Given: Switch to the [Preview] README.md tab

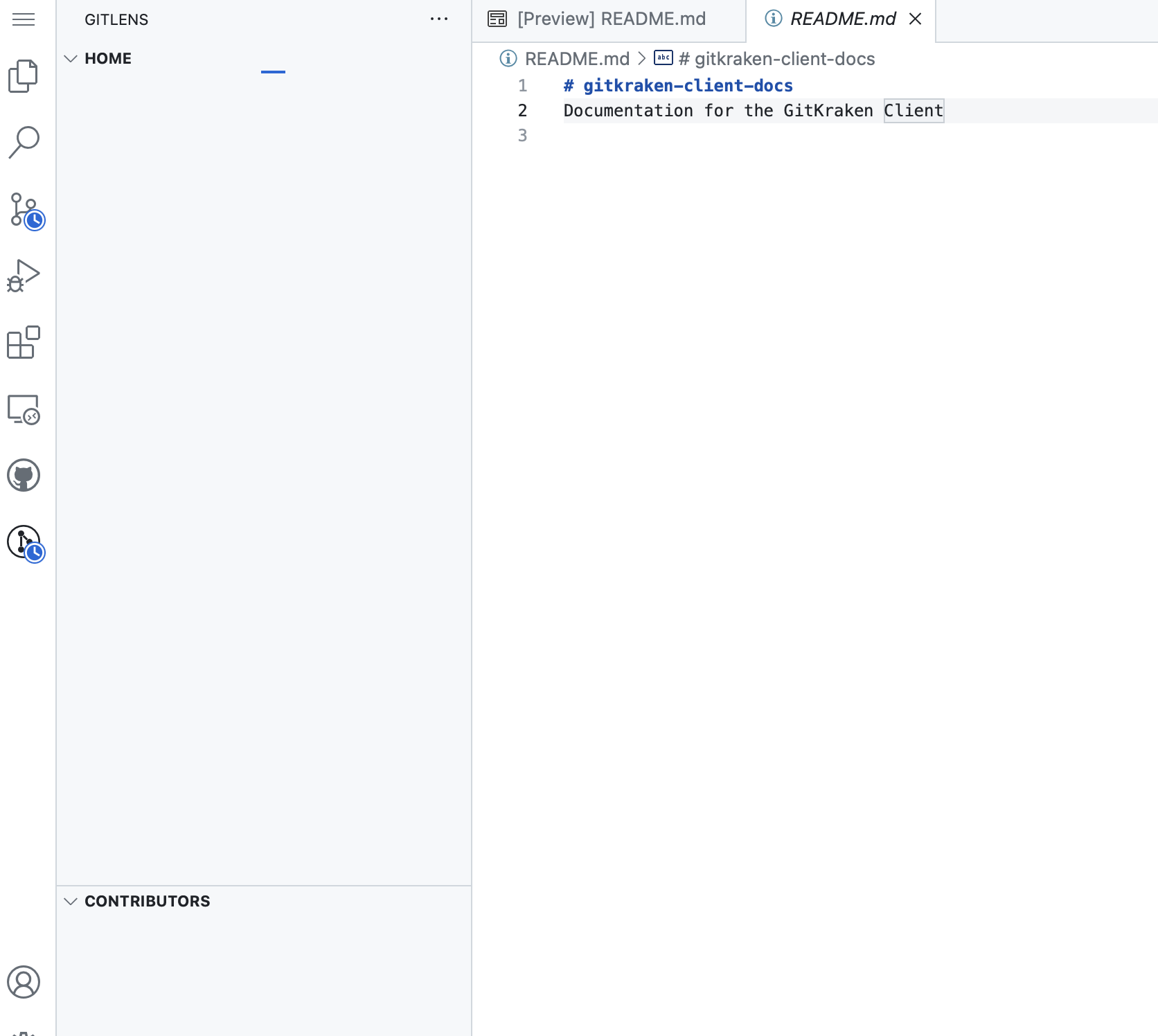Looking at the screenshot, I should pyautogui.click(x=611, y=19).
